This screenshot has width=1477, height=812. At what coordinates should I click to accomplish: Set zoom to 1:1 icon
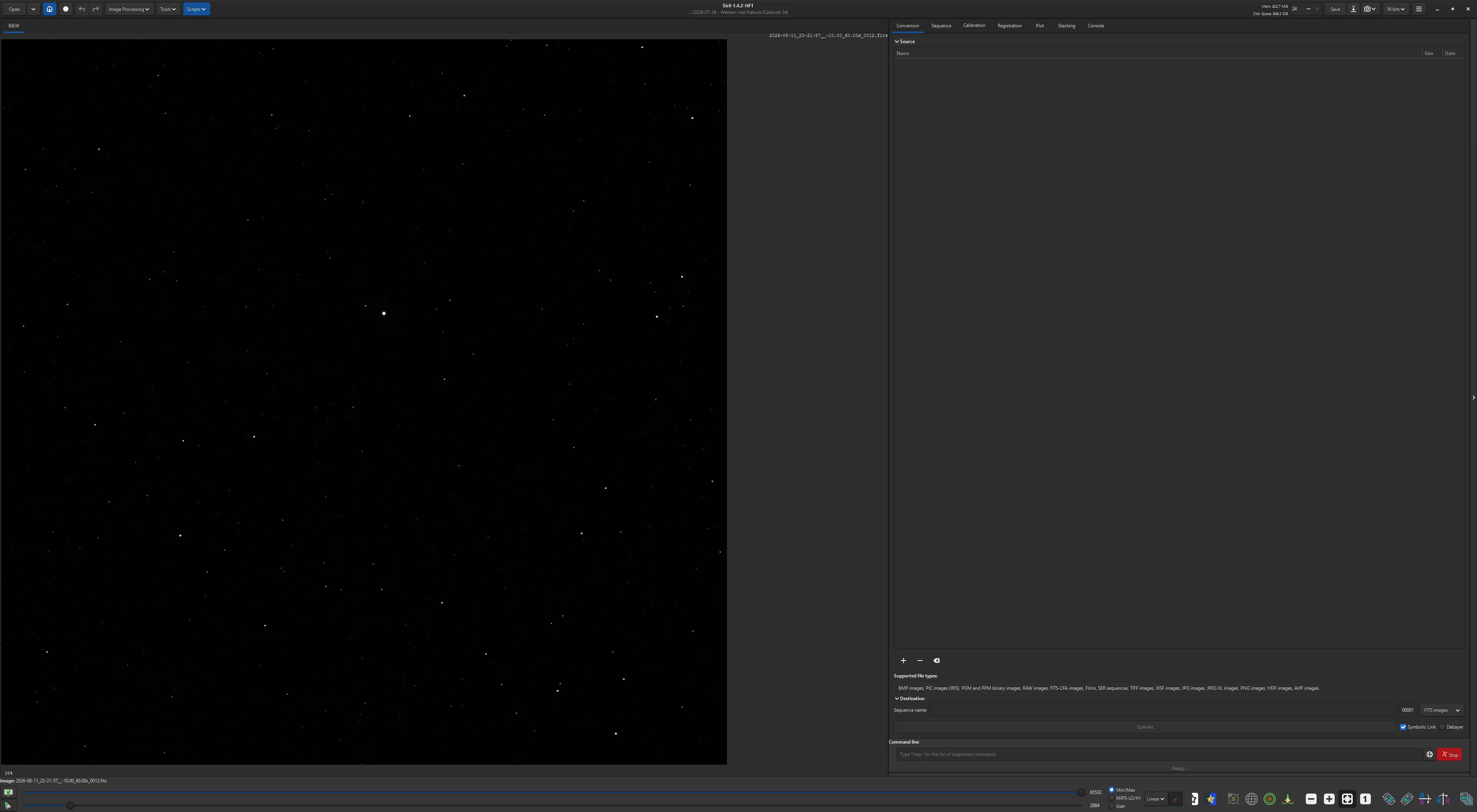point(1365,799)
